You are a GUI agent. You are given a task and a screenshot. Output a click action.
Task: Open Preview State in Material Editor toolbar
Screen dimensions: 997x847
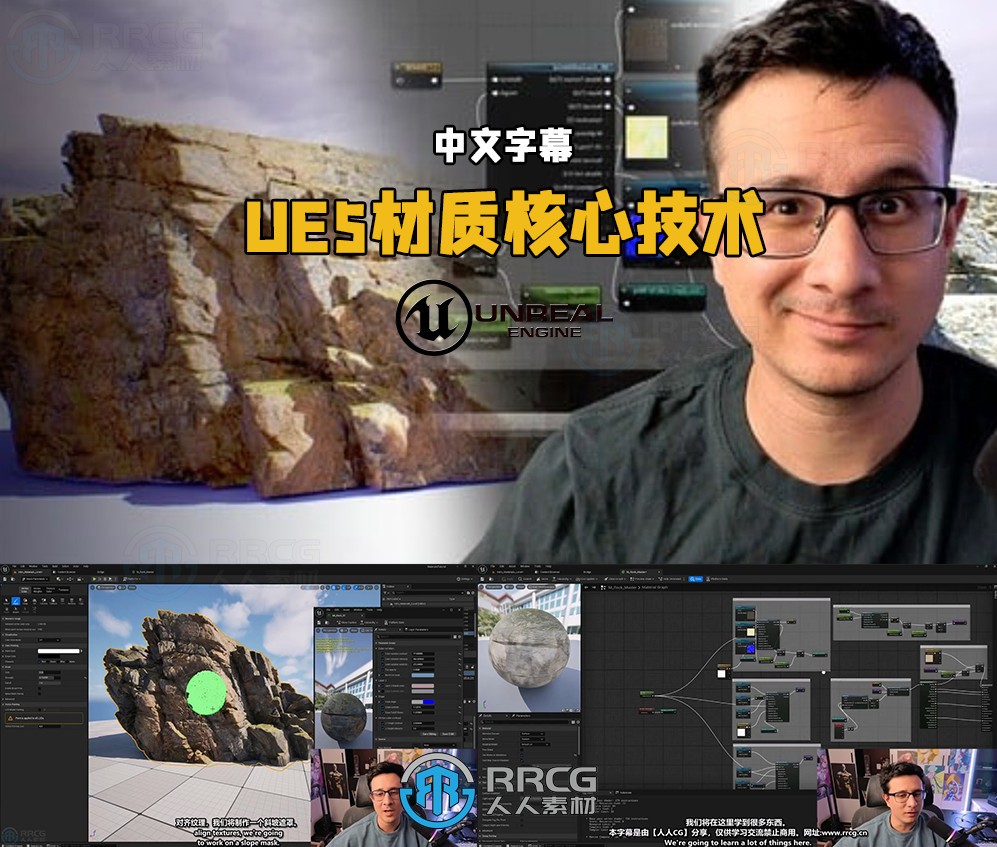coord(643,579)
